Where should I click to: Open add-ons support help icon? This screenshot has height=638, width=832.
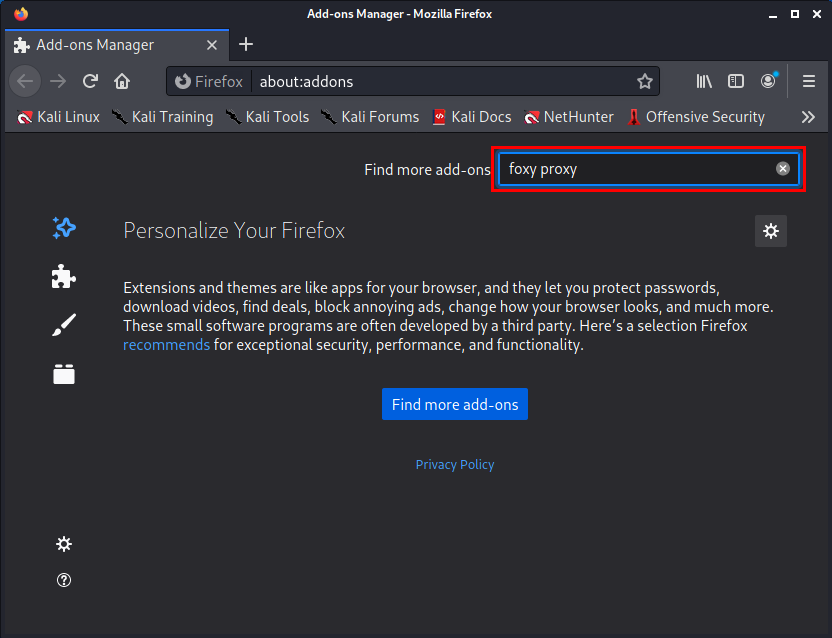tap(64, 580)
